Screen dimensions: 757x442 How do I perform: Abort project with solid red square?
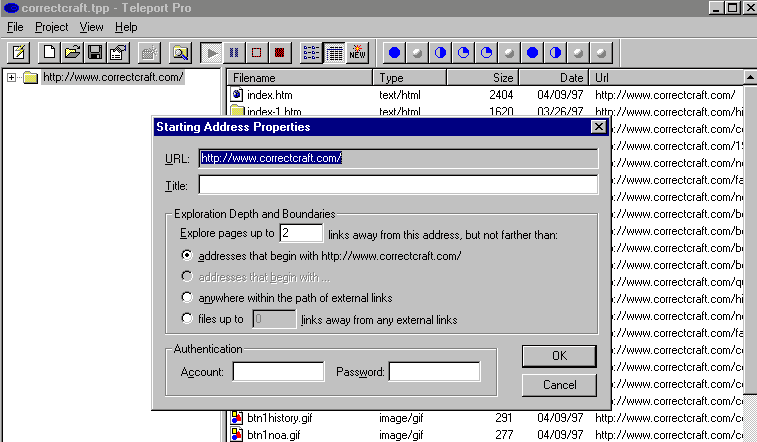coord(280,53)
